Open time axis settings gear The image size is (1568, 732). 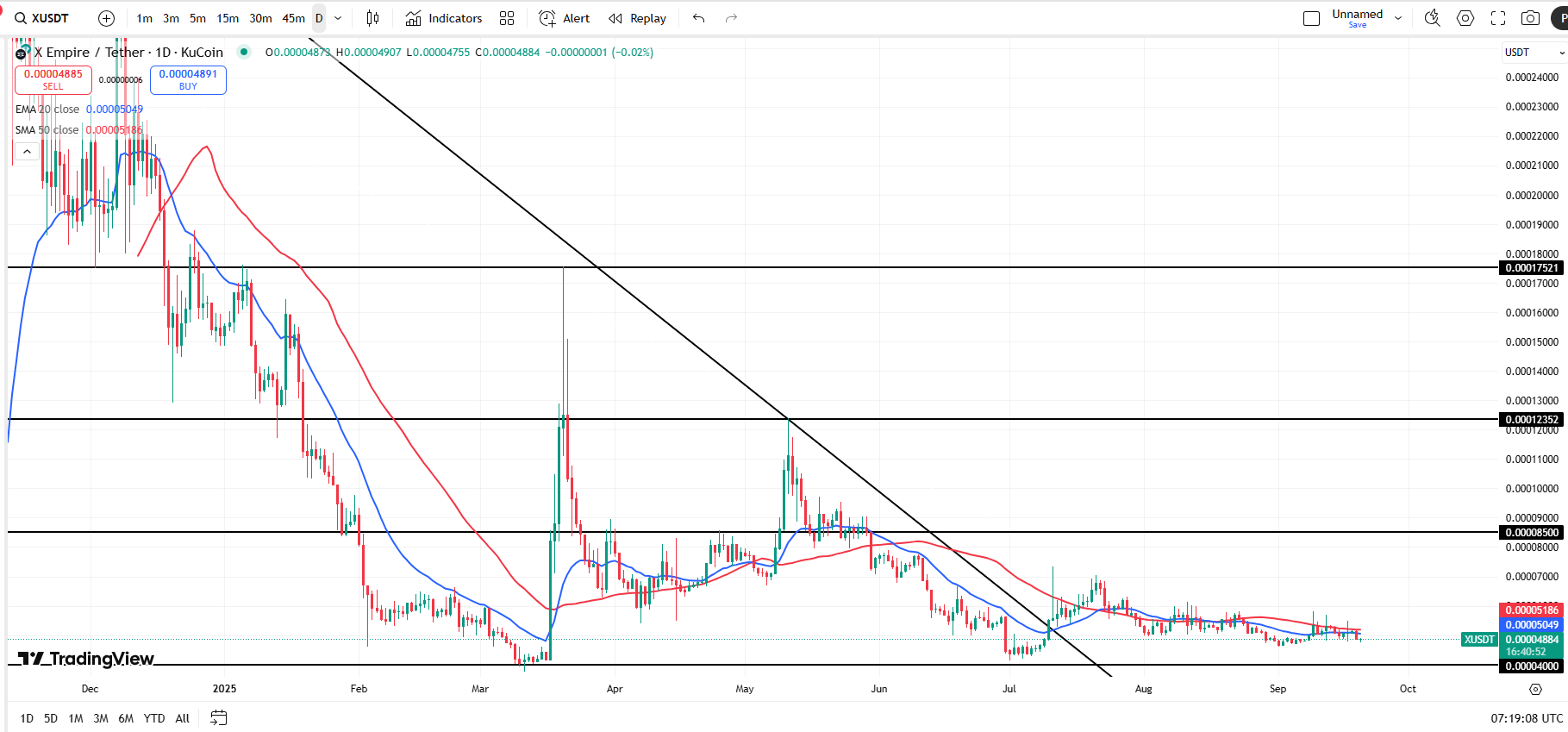[x=1535, y=689]
